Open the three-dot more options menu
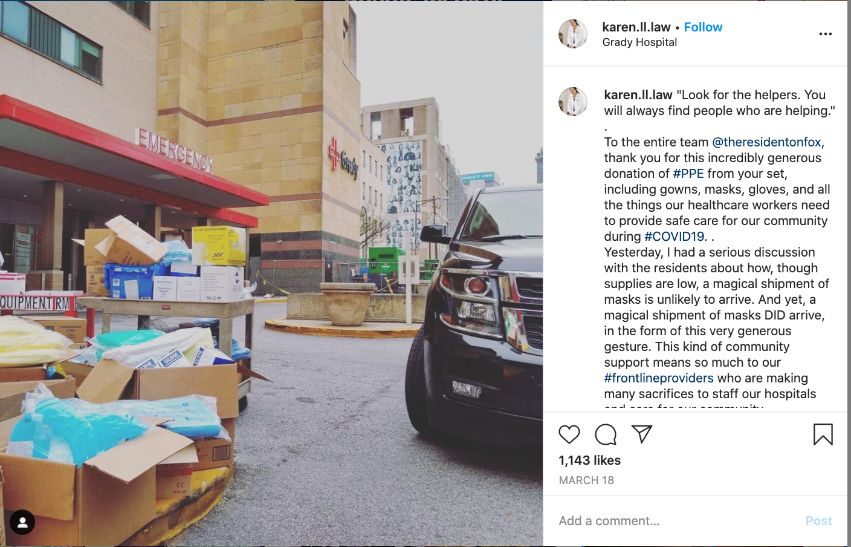 [825, 34]
